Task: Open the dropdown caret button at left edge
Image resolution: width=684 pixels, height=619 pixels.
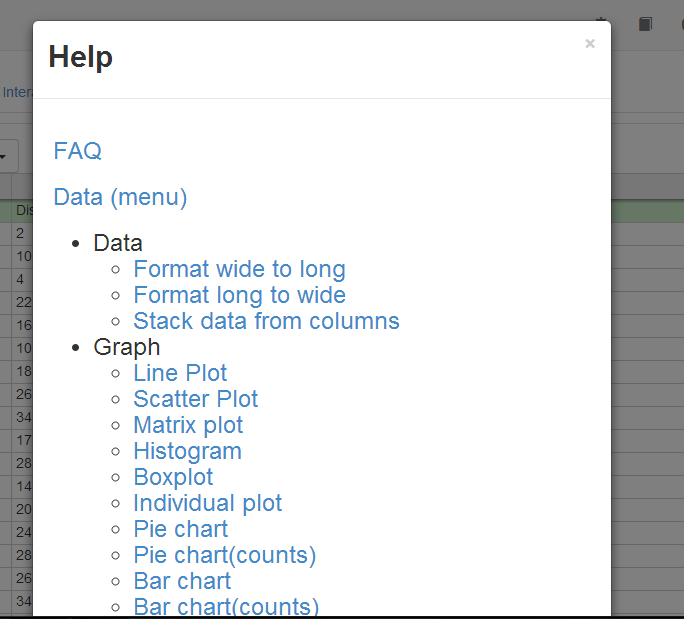Action: (x=8, y=156)
